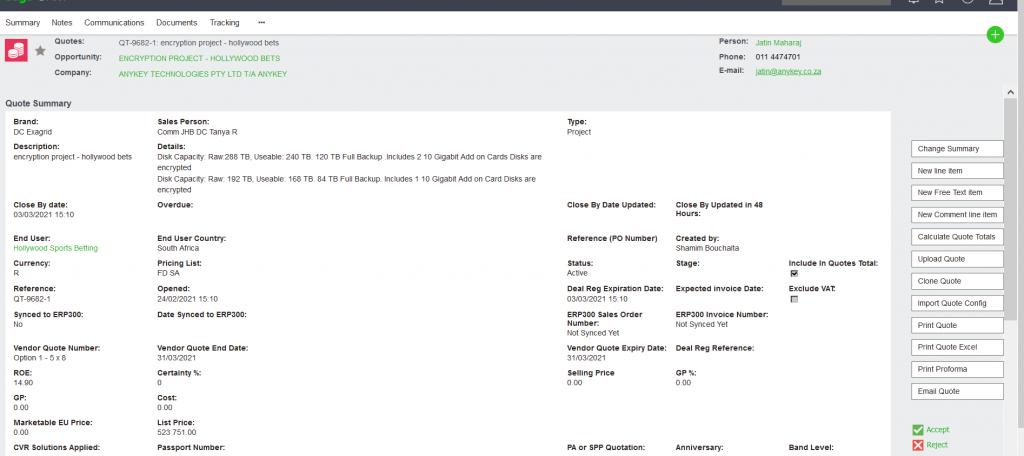
Task: Click the green plus add button
Action: coord(994,35)
